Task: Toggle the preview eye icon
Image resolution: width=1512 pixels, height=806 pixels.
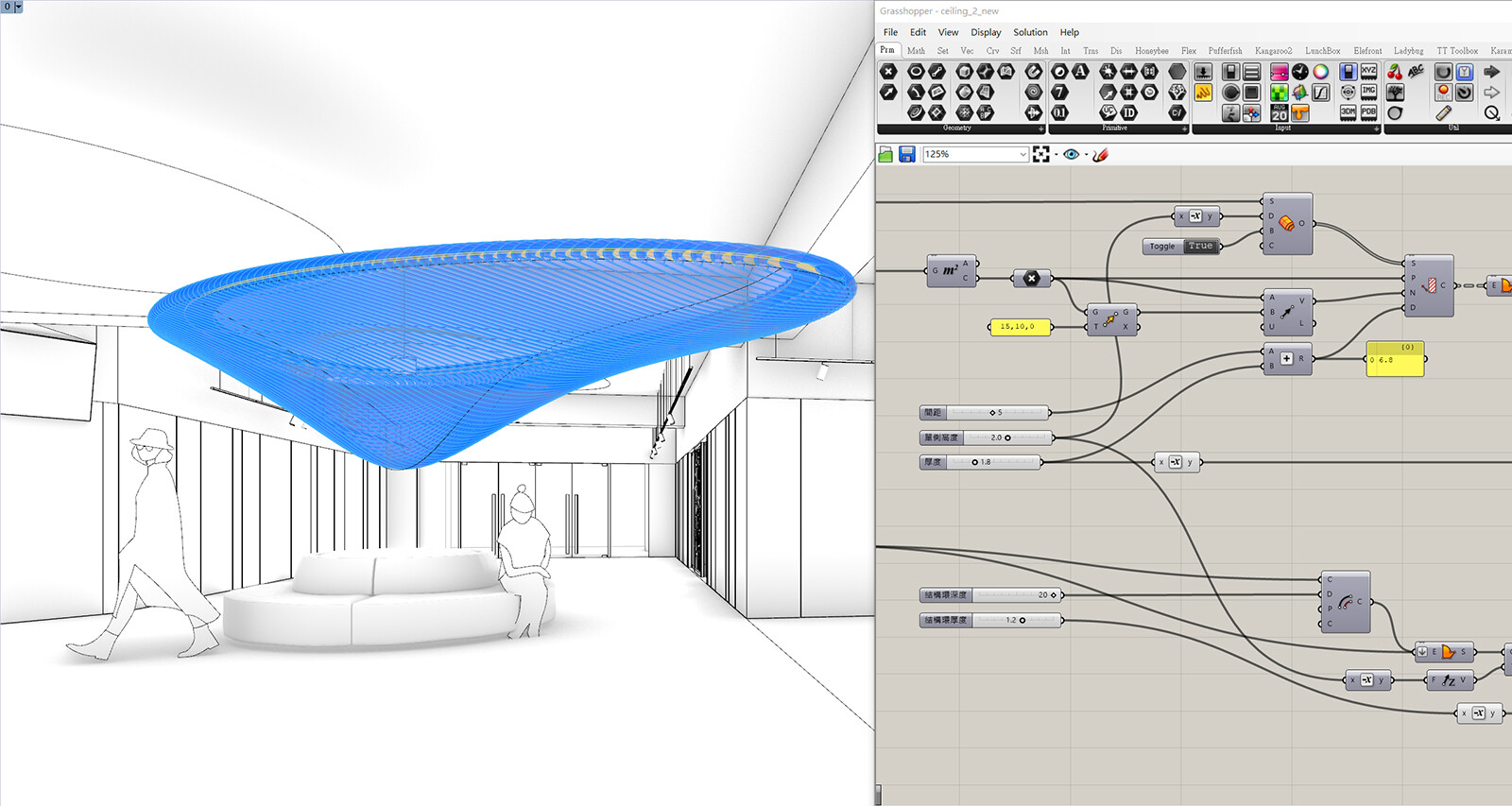Action: click(x=1071, y=154)
